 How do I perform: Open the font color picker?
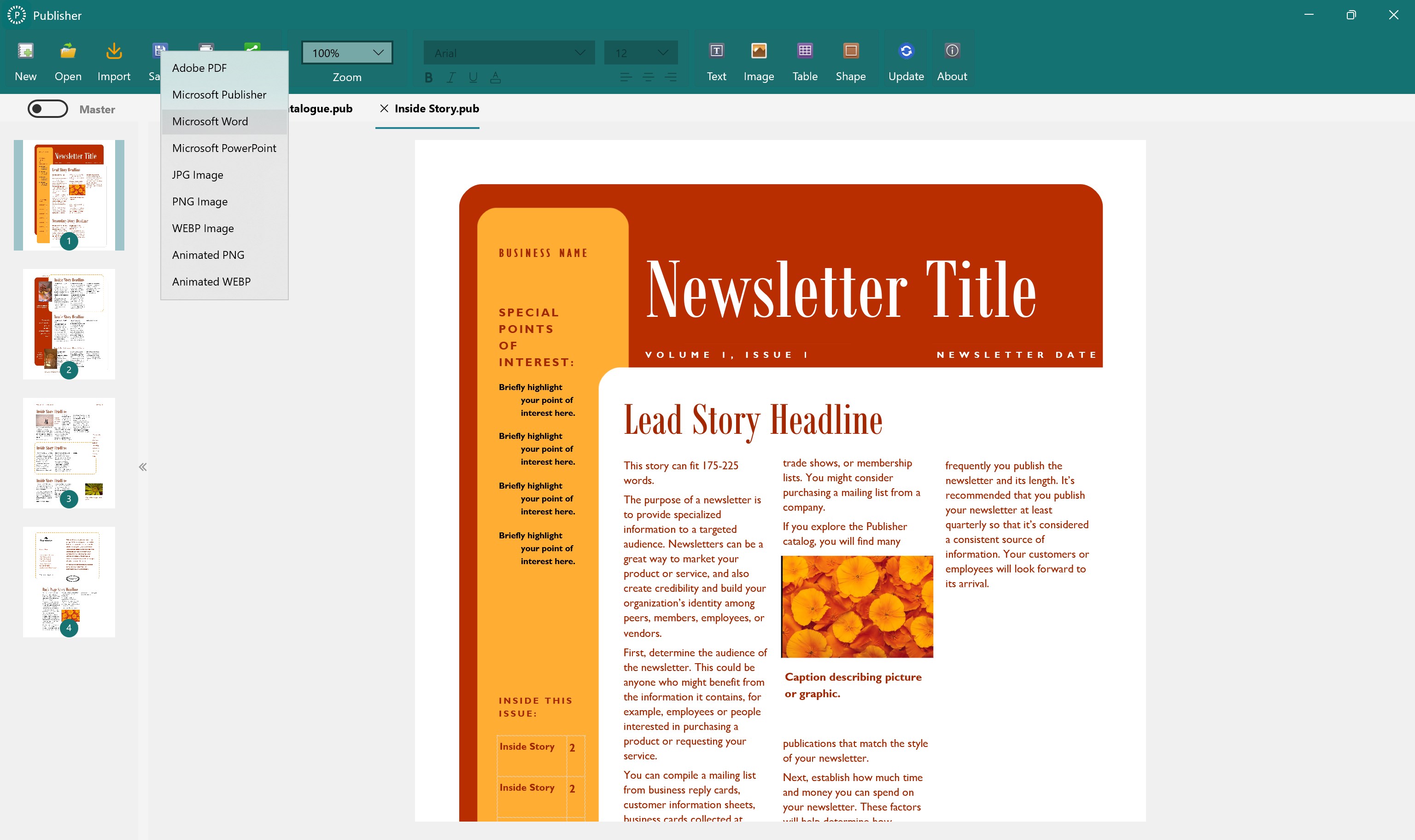(496, 77)
